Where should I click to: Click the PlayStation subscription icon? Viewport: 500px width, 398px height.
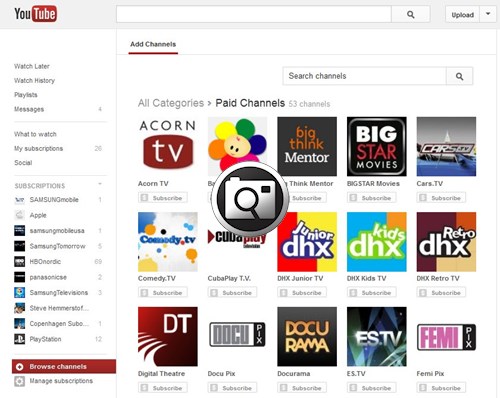(x=19, y=339)
